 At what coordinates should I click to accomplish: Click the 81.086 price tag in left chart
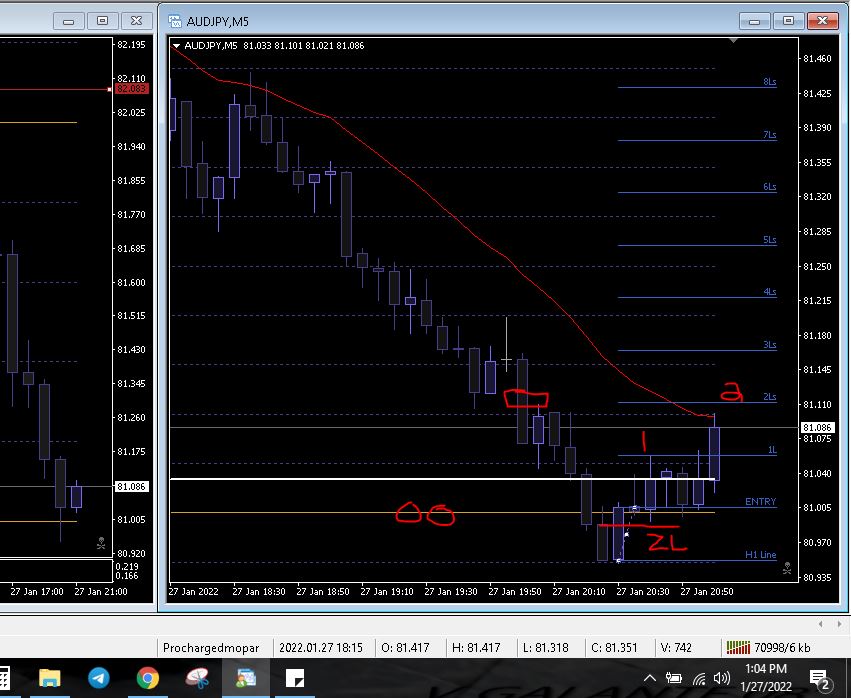click(x=131, y=487)
